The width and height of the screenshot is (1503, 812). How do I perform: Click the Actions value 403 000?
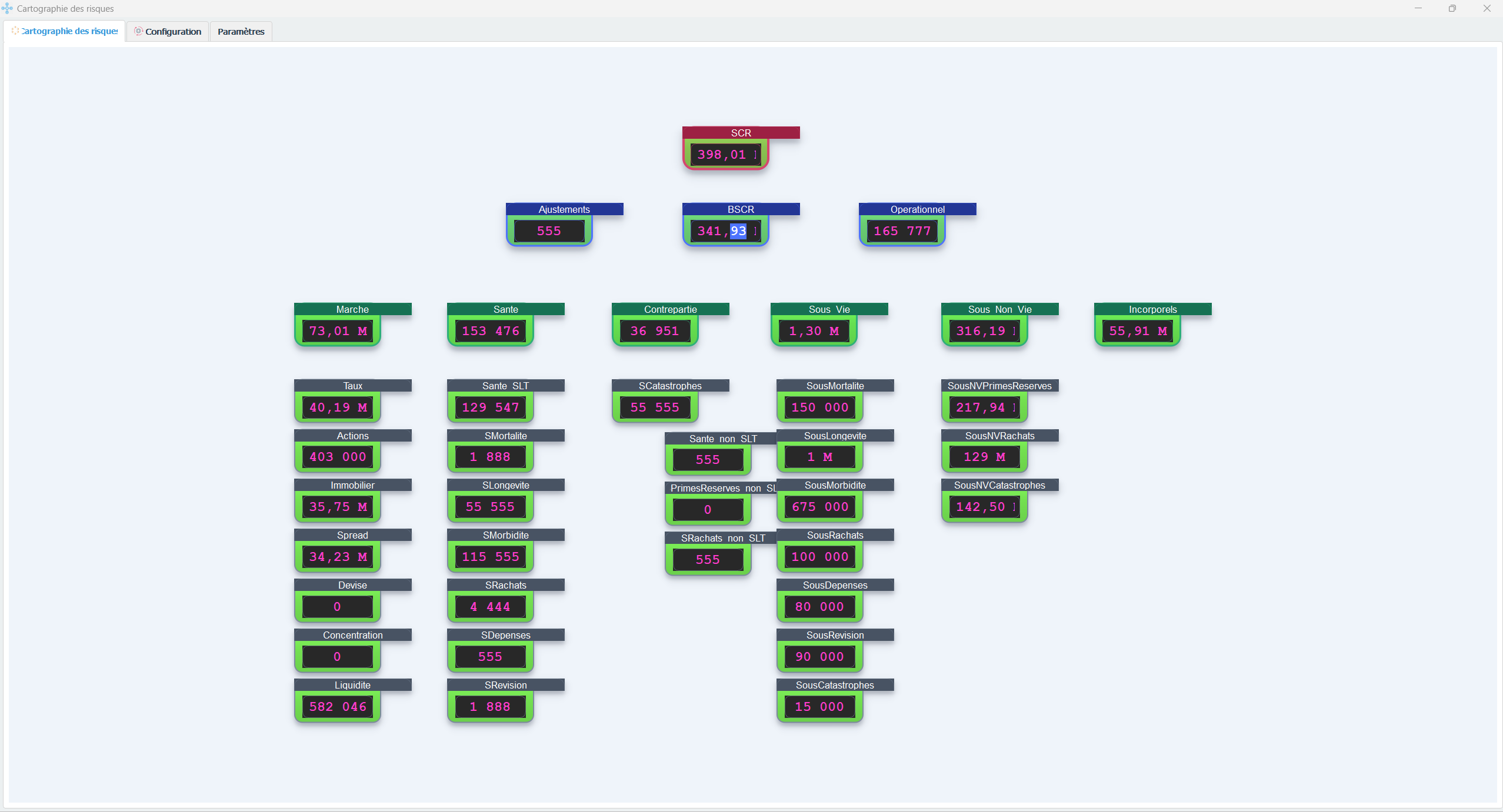pos(338,457)
